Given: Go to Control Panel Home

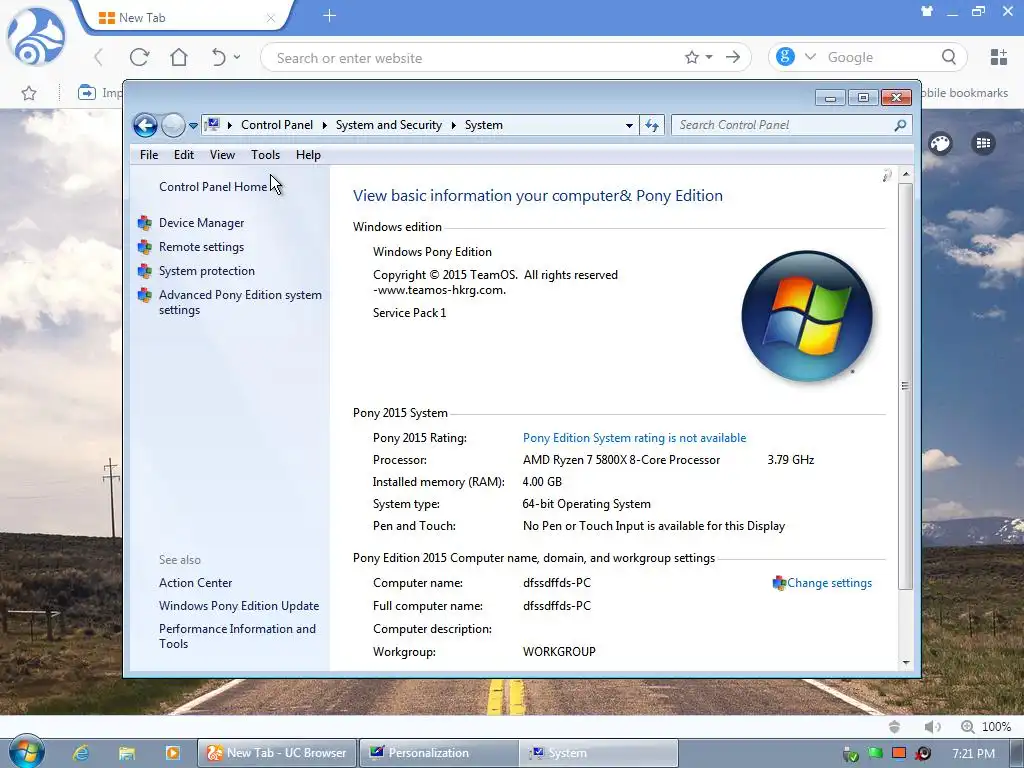Looking at the screenshot, I should (x=213, y=187).
